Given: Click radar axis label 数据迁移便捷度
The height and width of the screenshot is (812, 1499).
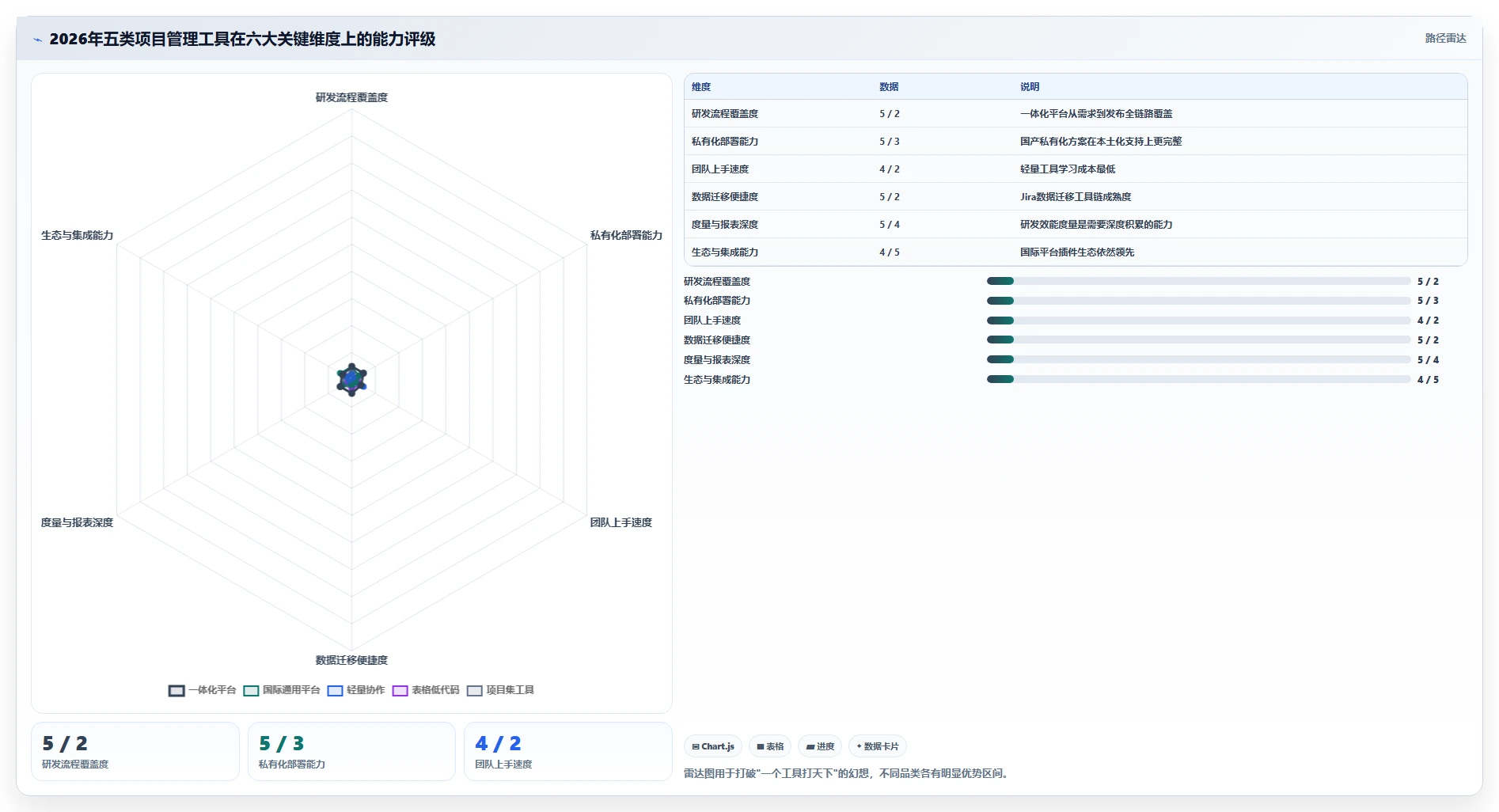Looking at the screenshot, I should pos(351,660).
